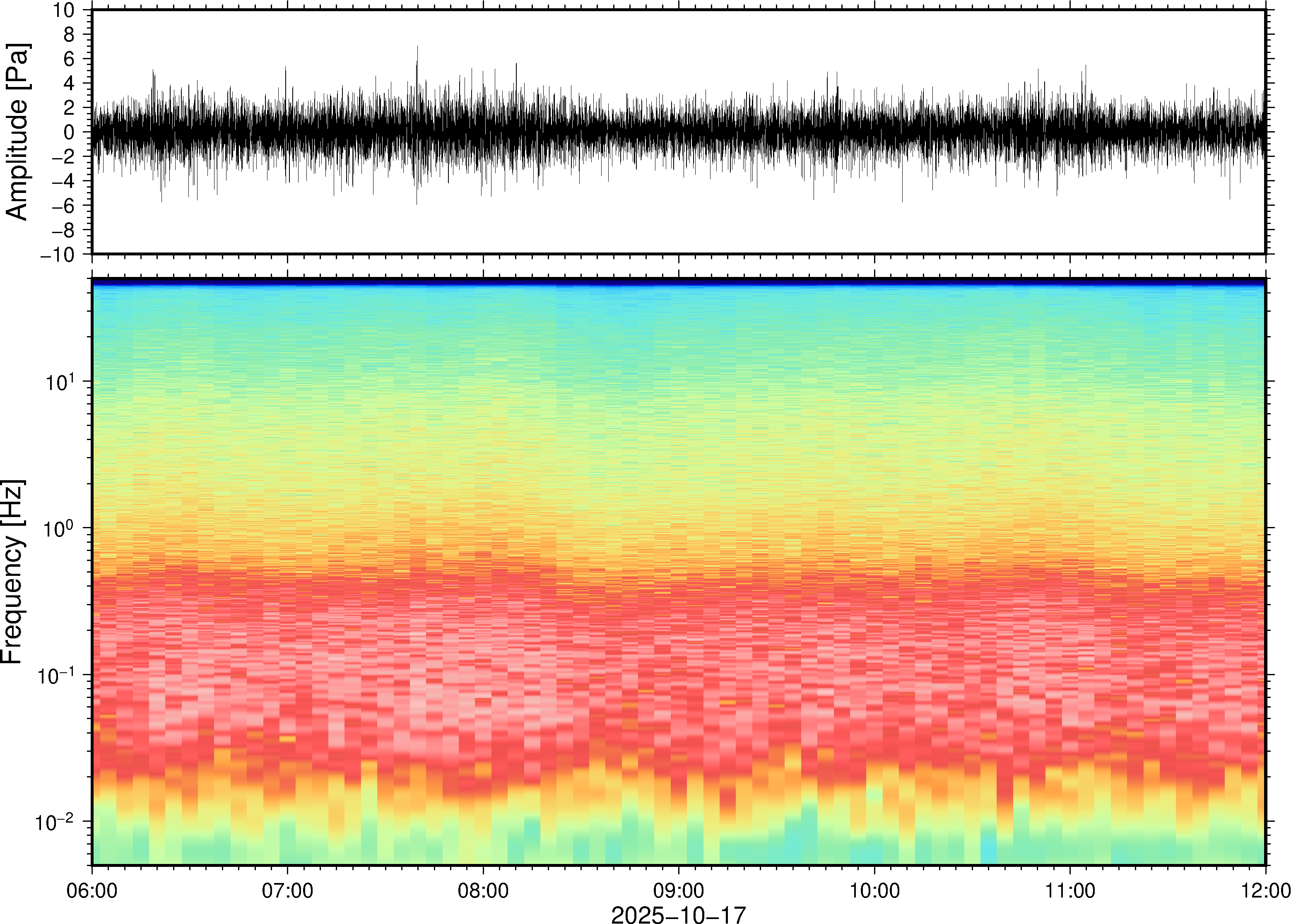Click the 08:00 time axis label
The image size is (1291, 924).
click(483, 890)
